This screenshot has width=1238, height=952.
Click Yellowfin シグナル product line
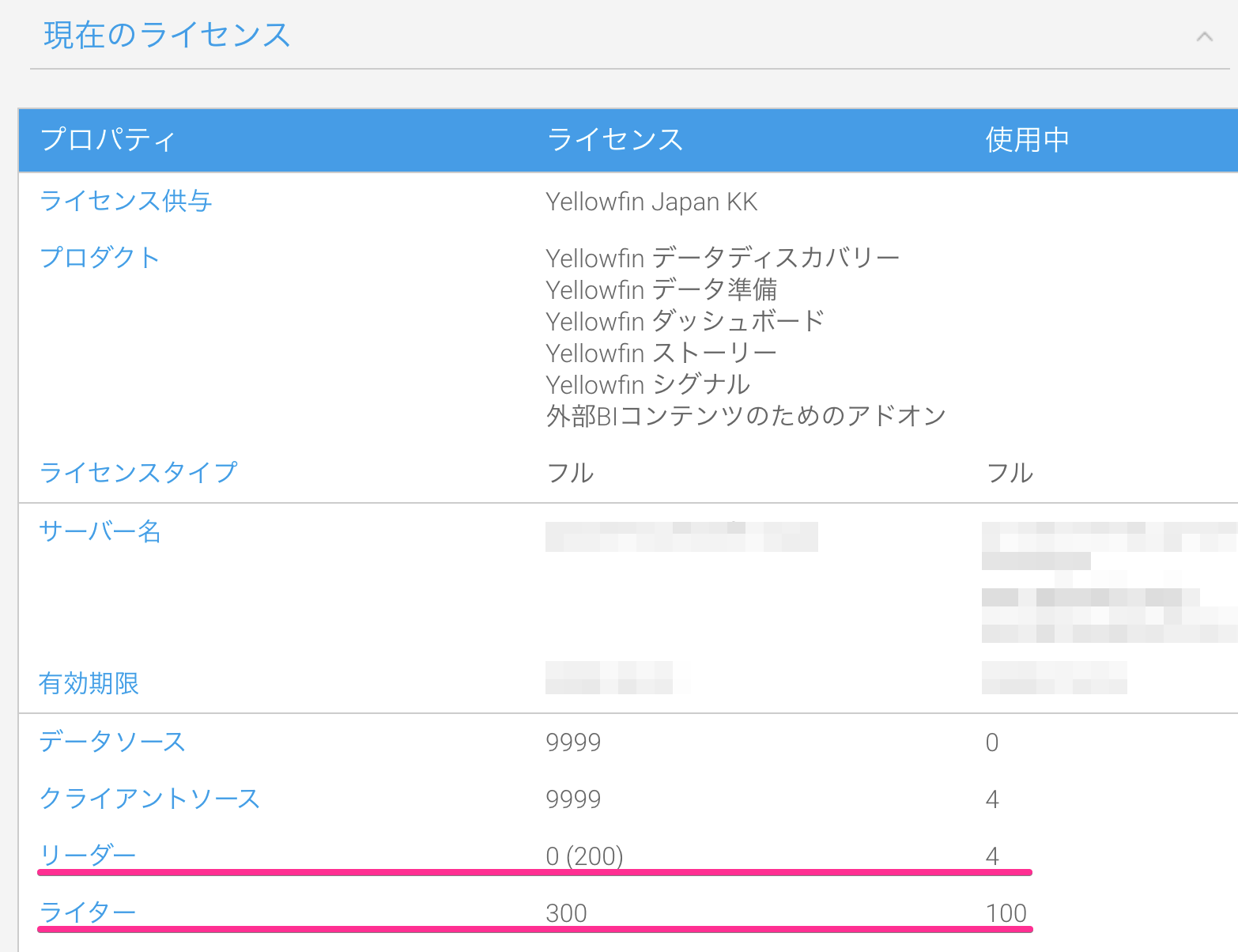pyautogui.click(x=648, y=384)
